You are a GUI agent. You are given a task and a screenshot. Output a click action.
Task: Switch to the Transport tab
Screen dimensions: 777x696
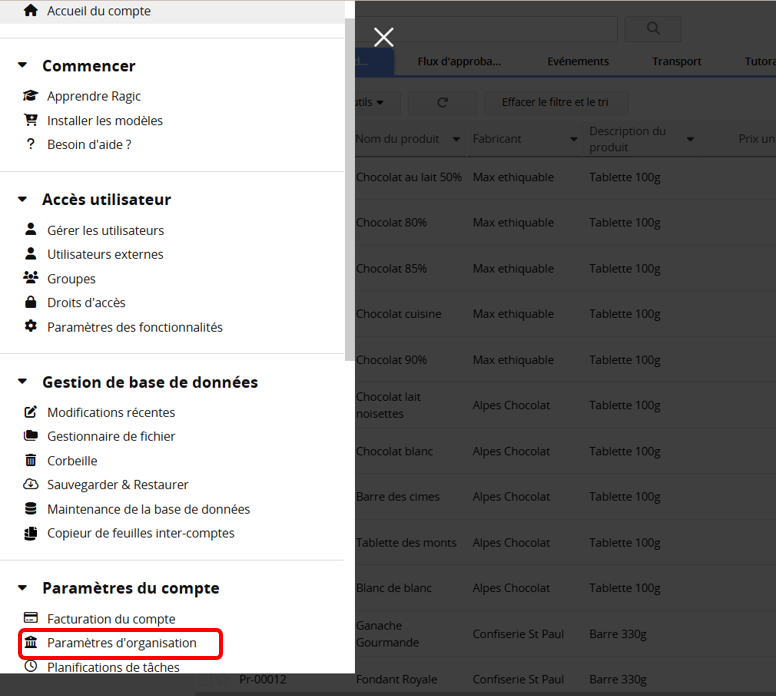676,61
